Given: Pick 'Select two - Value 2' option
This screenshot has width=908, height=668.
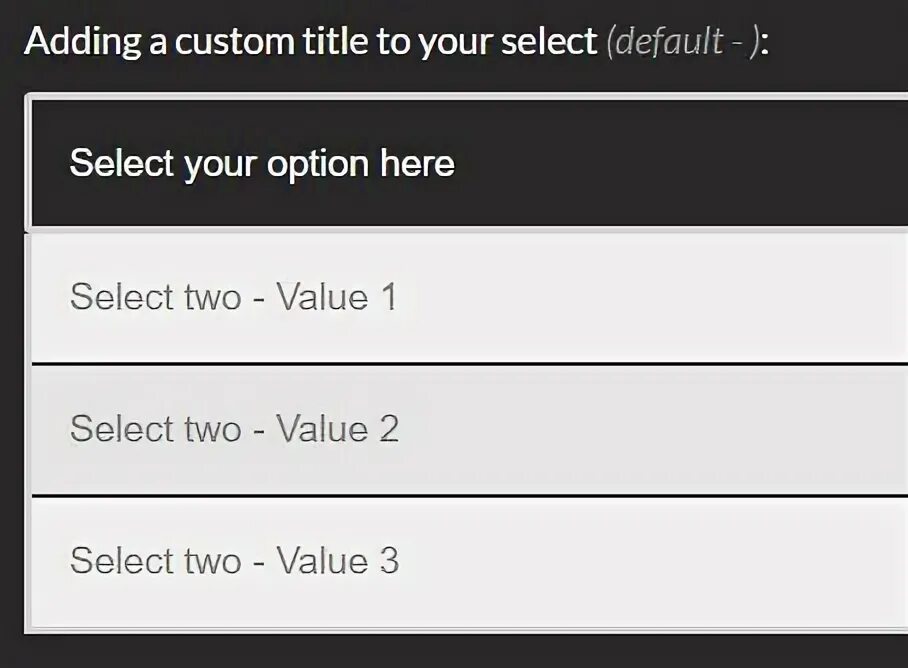Looking at the screenshot, I should coord(470,430).
